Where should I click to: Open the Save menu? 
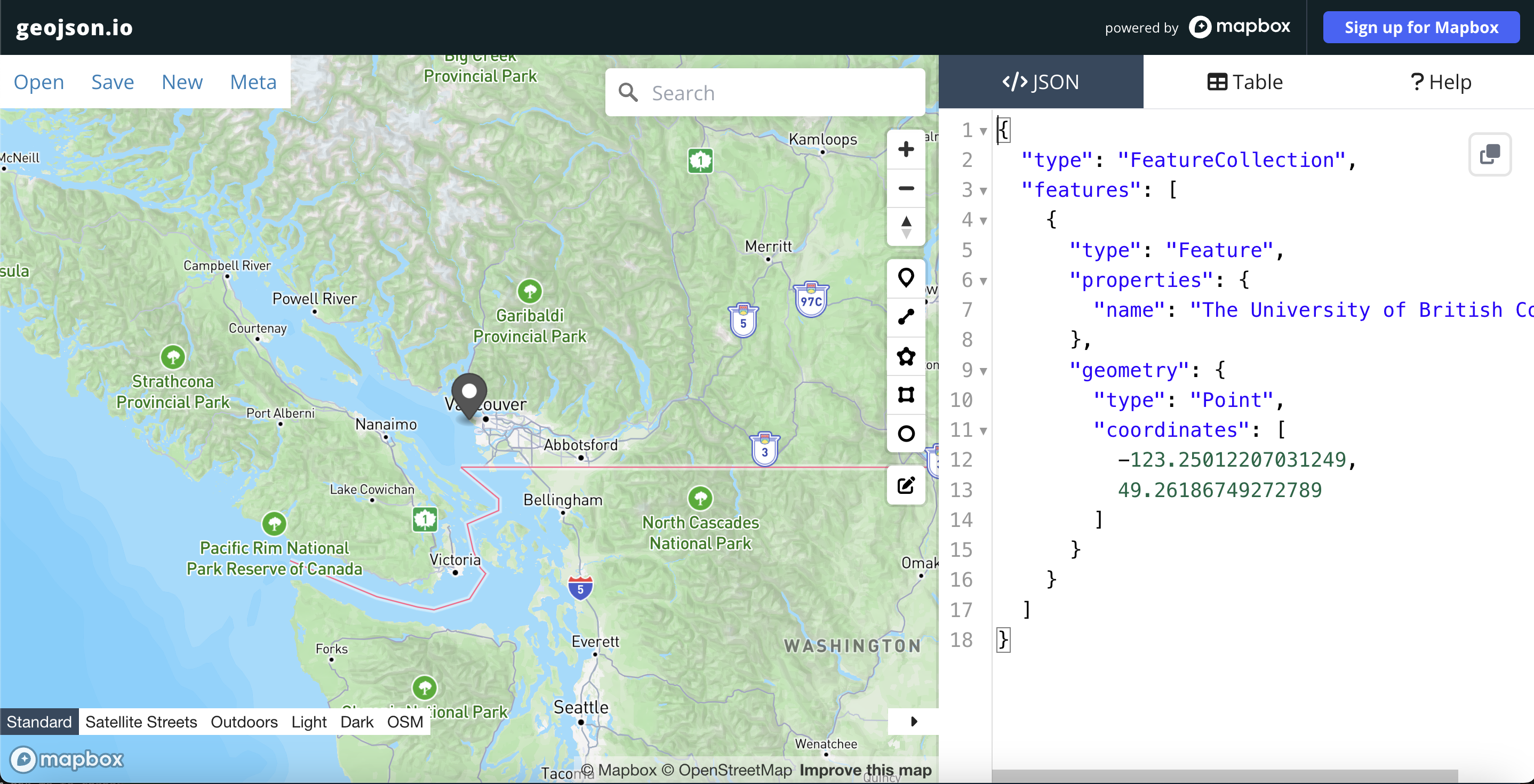pos(113,82)
